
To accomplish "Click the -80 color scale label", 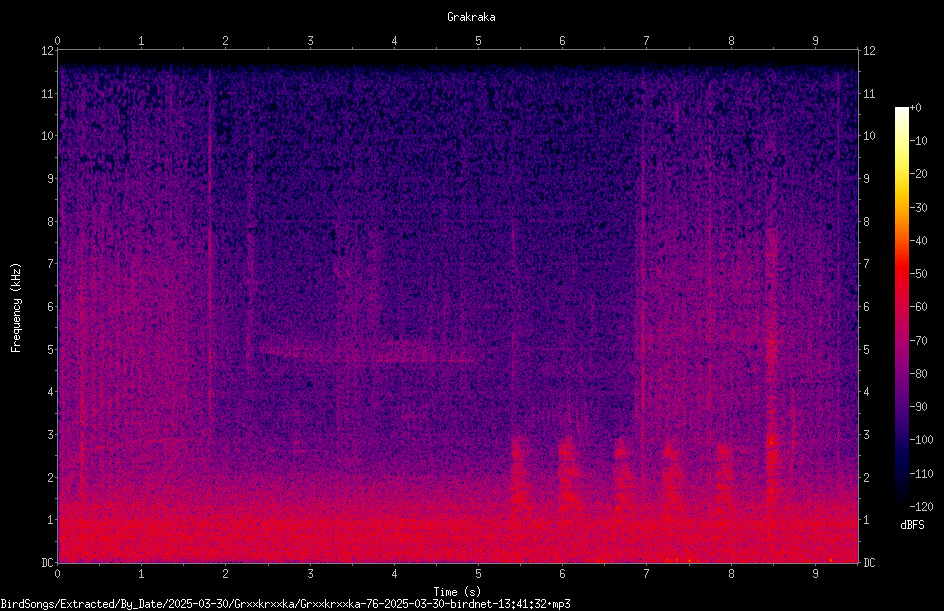I will click(918, 374).
